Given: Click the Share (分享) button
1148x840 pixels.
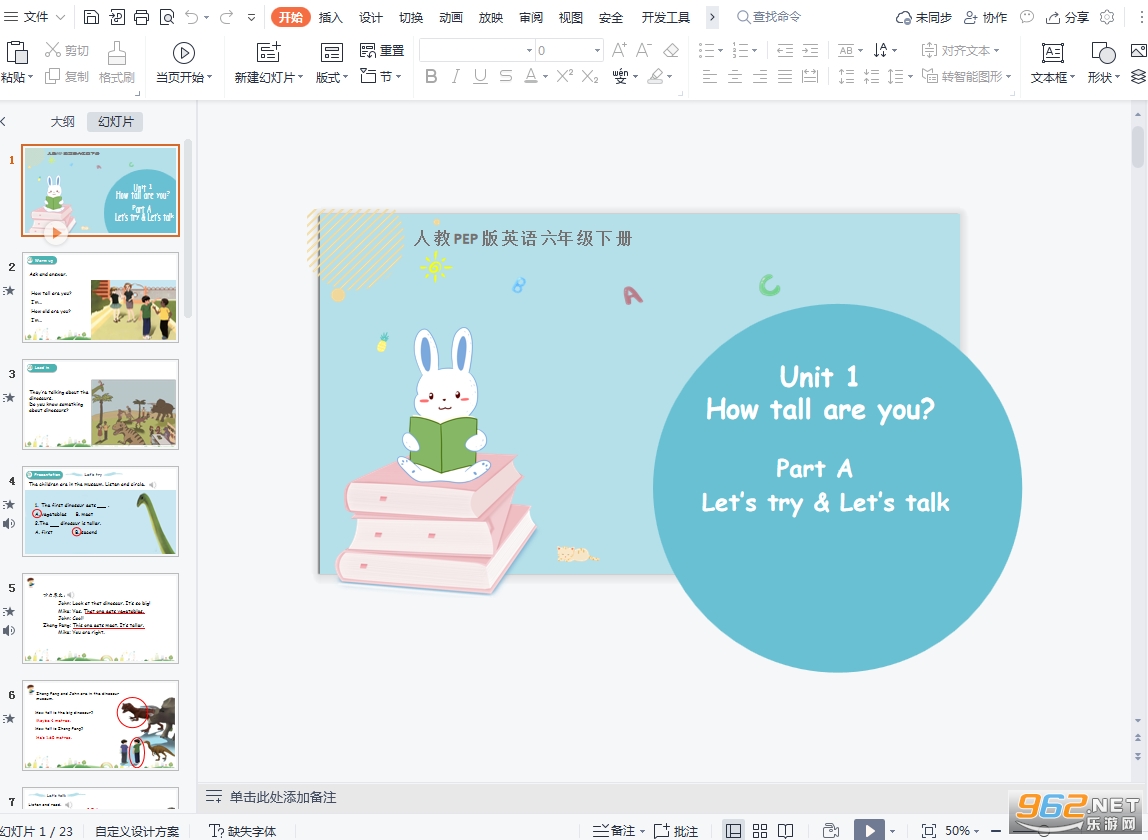Looking at the screenshot, I should 1067,17.
